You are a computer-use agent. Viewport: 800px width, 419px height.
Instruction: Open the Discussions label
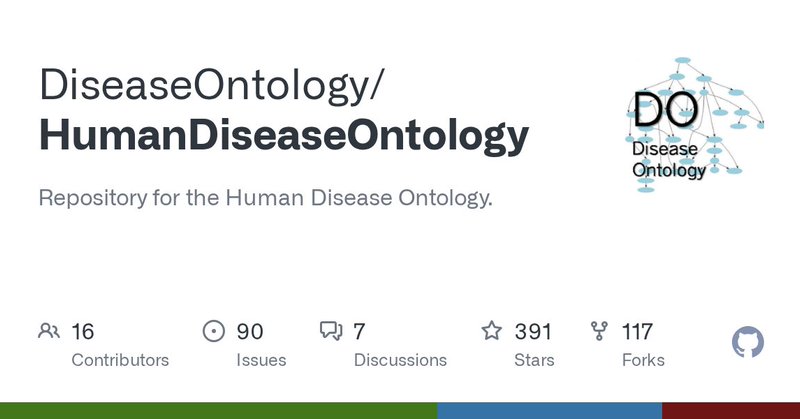[x=400, y=360]
